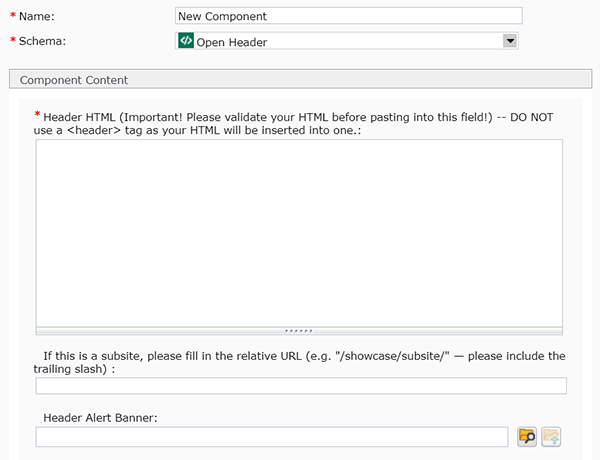
Task: Click the red asterisk beside Schema
Action: [13, 42]
